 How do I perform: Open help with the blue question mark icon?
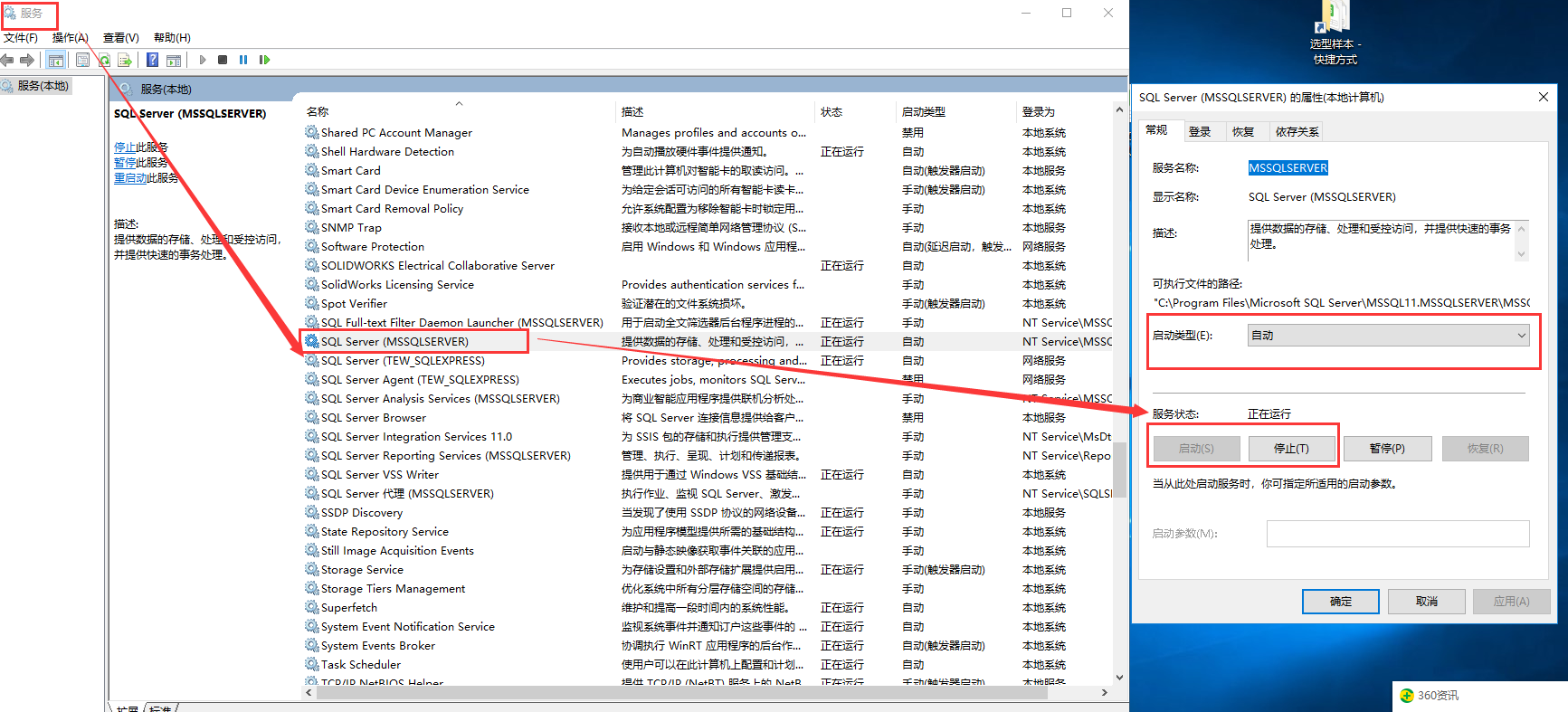pos(153,60)
